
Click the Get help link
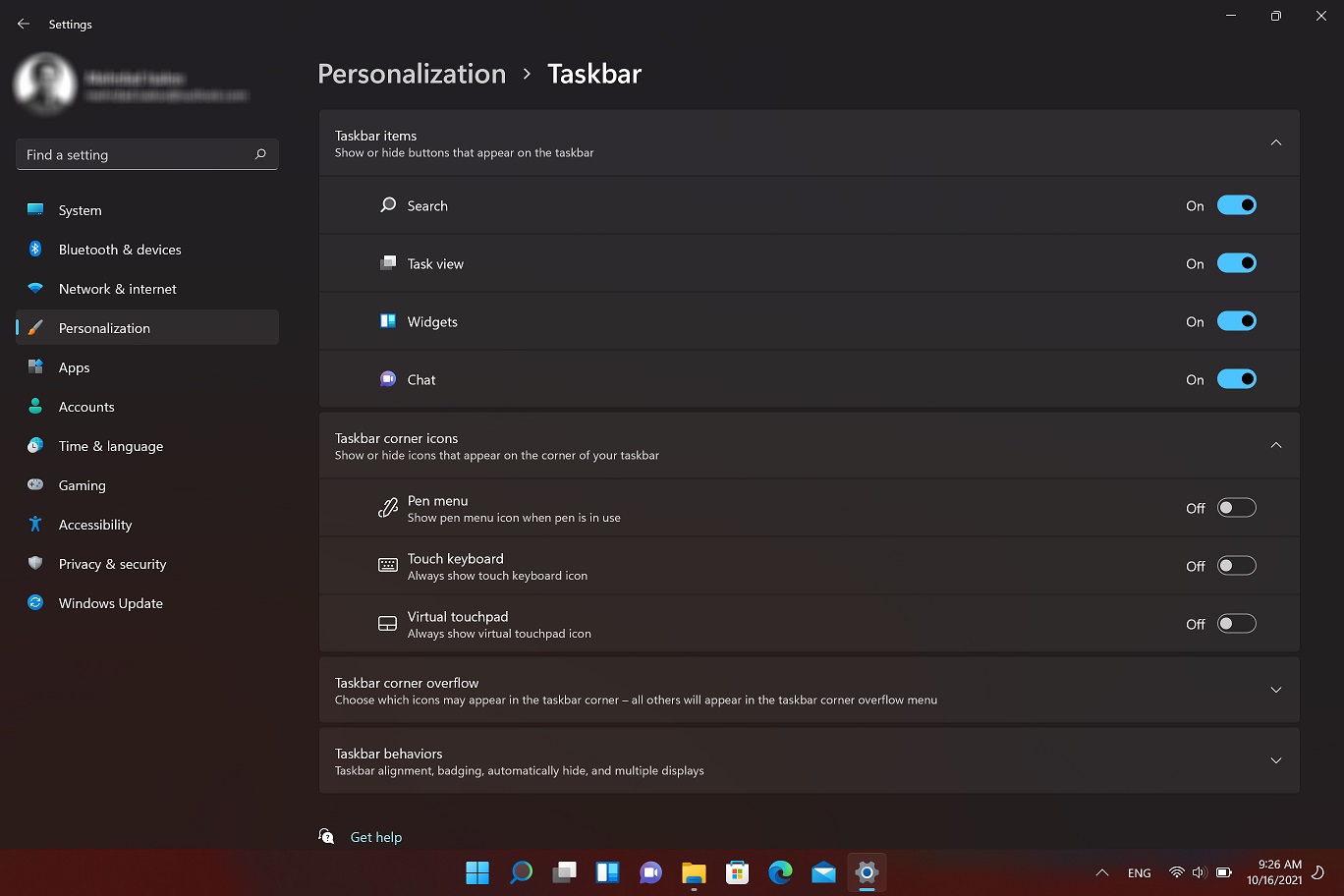click(x=375, y=837)
